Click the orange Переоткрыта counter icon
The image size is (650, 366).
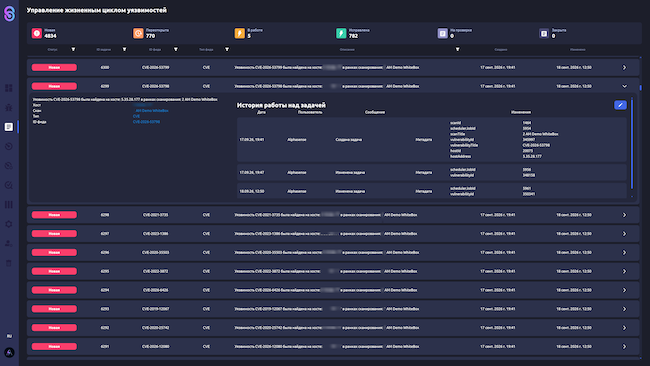138,33
